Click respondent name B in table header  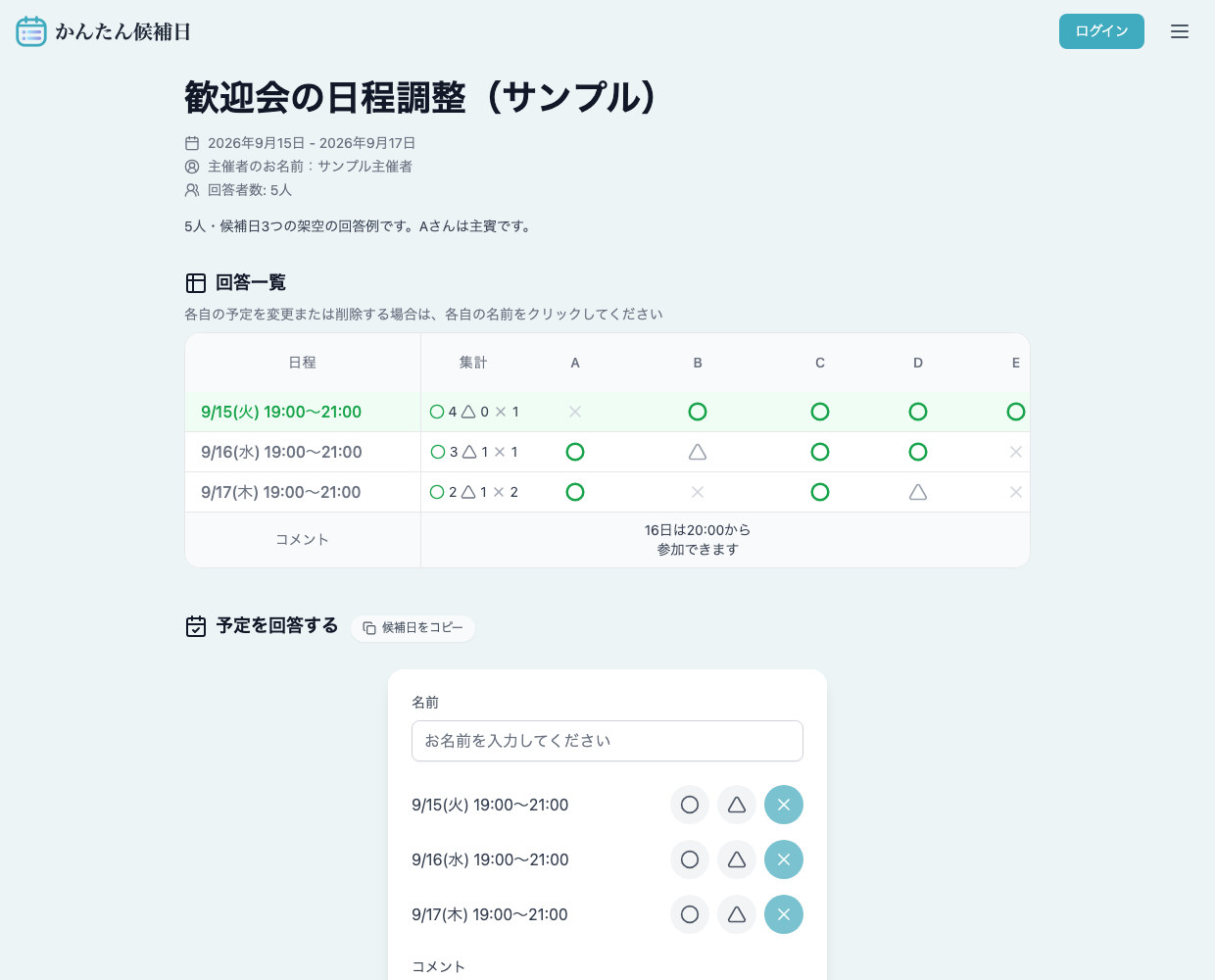tap(698, 363)
